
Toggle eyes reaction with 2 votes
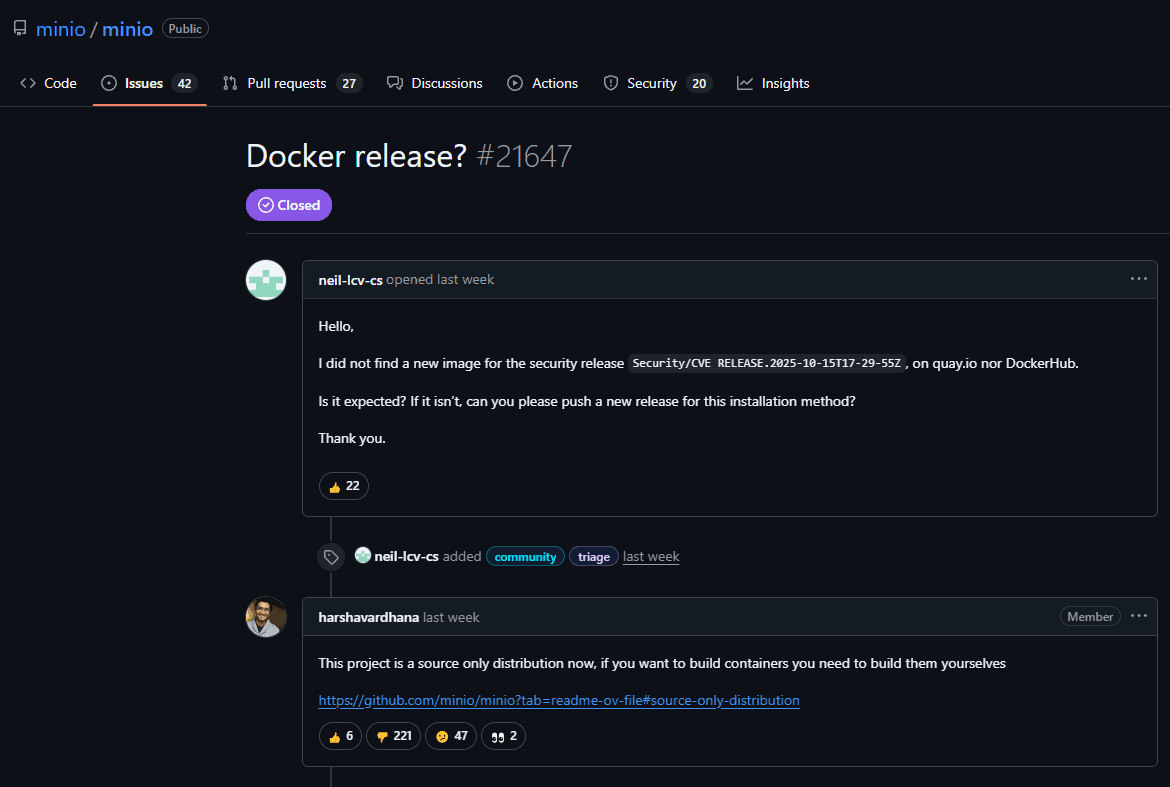click(503, 736)
